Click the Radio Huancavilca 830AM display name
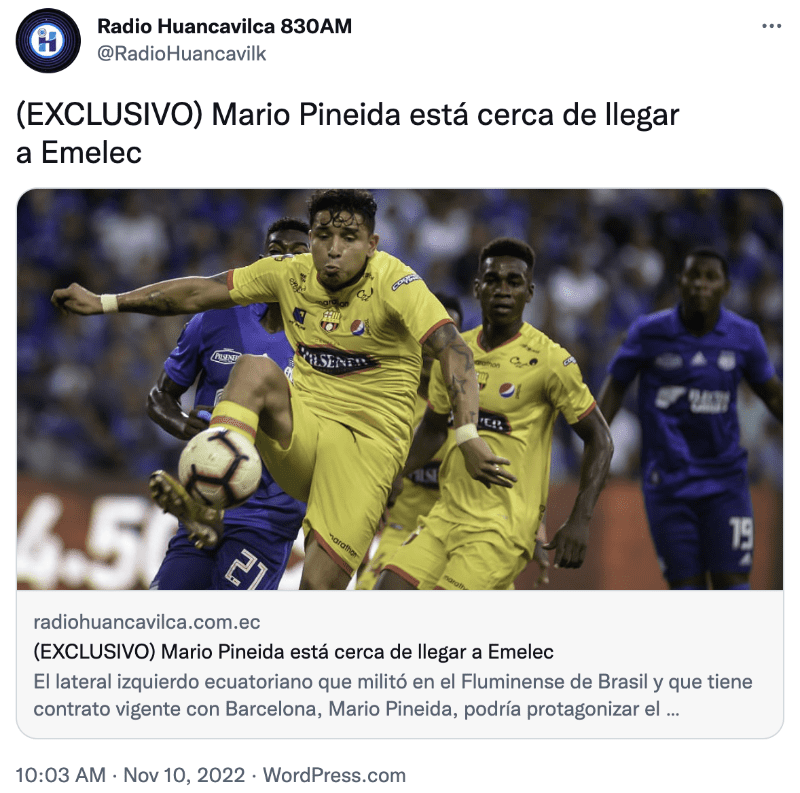 pos(224,26)
